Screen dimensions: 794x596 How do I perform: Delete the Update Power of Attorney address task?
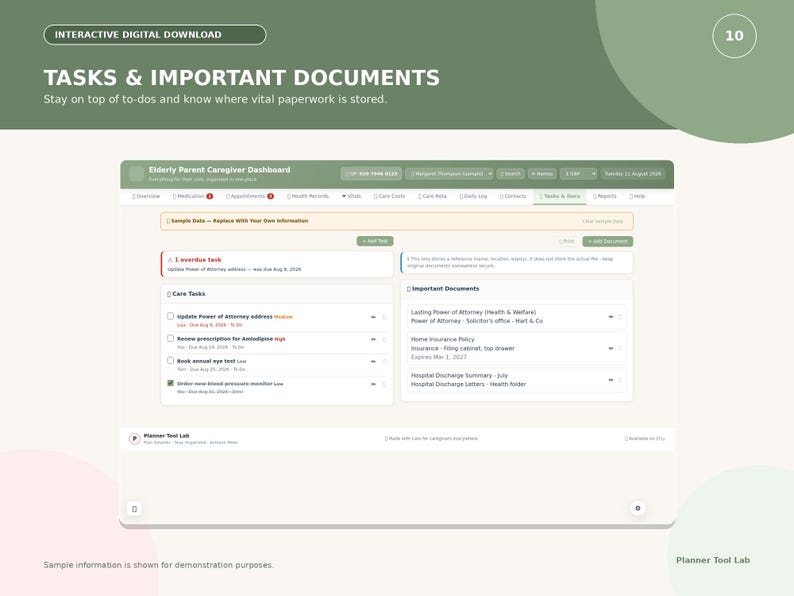pos(384,317)
